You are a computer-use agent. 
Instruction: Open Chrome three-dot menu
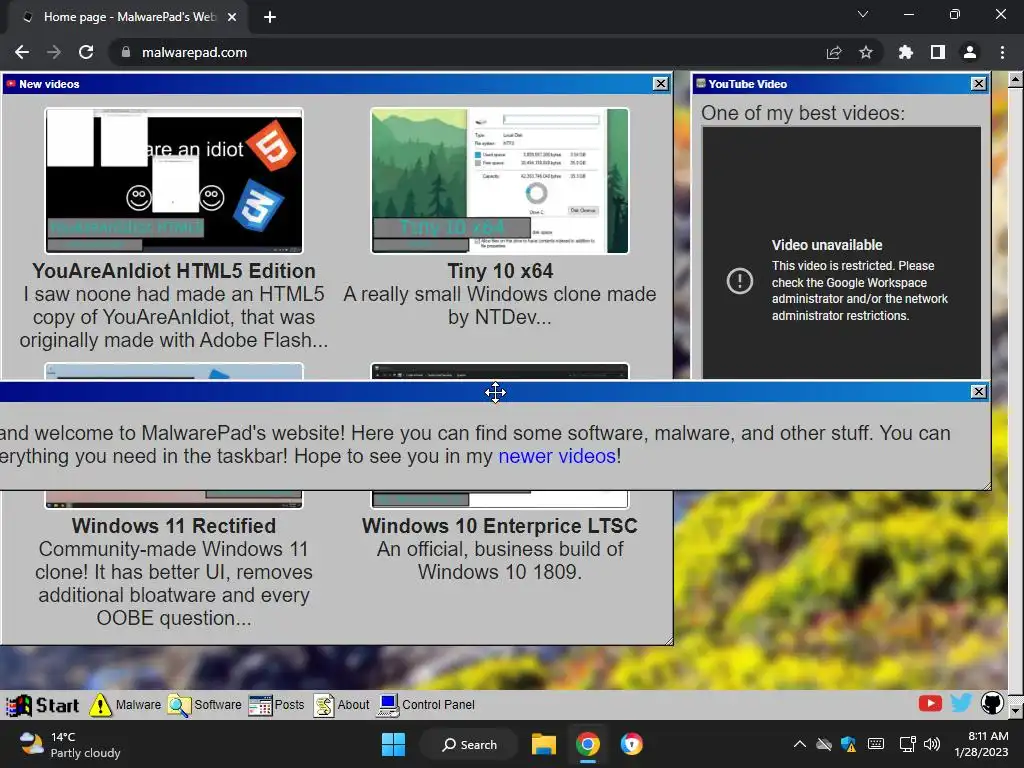click(x=1002, y=52)
